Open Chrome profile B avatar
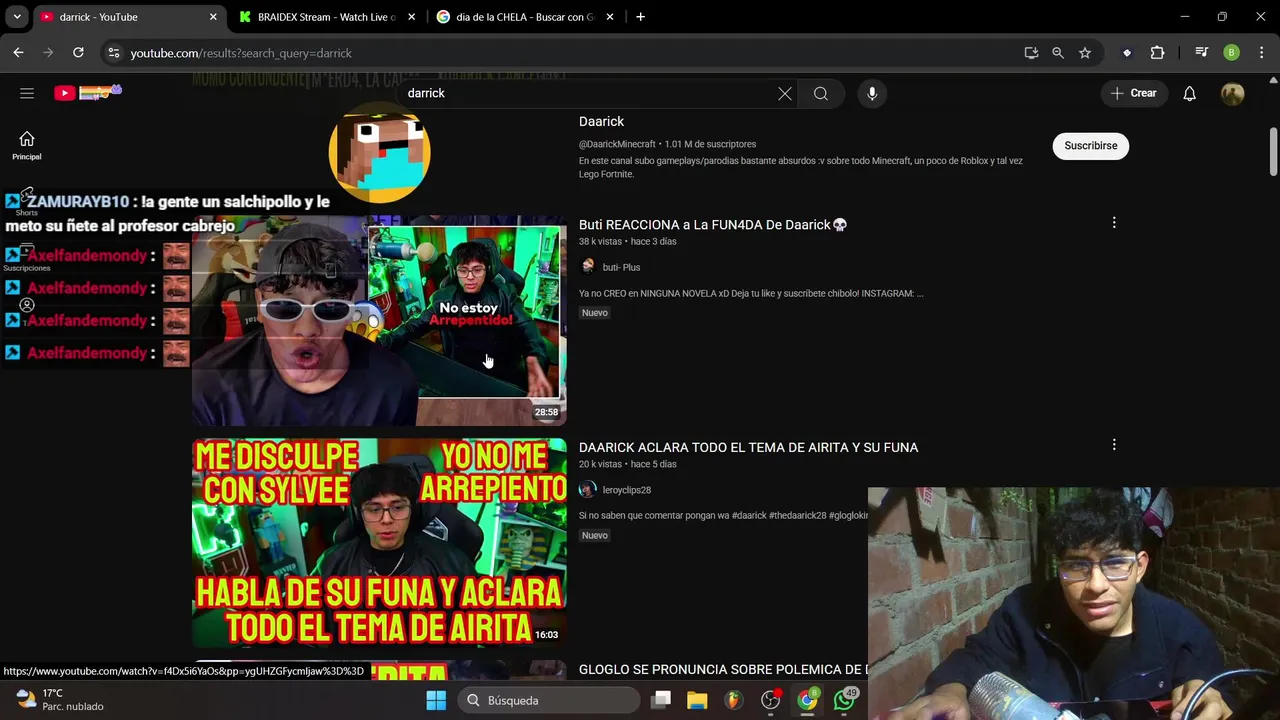Viewport: 1280px width, 720px height. point(1231,53)
